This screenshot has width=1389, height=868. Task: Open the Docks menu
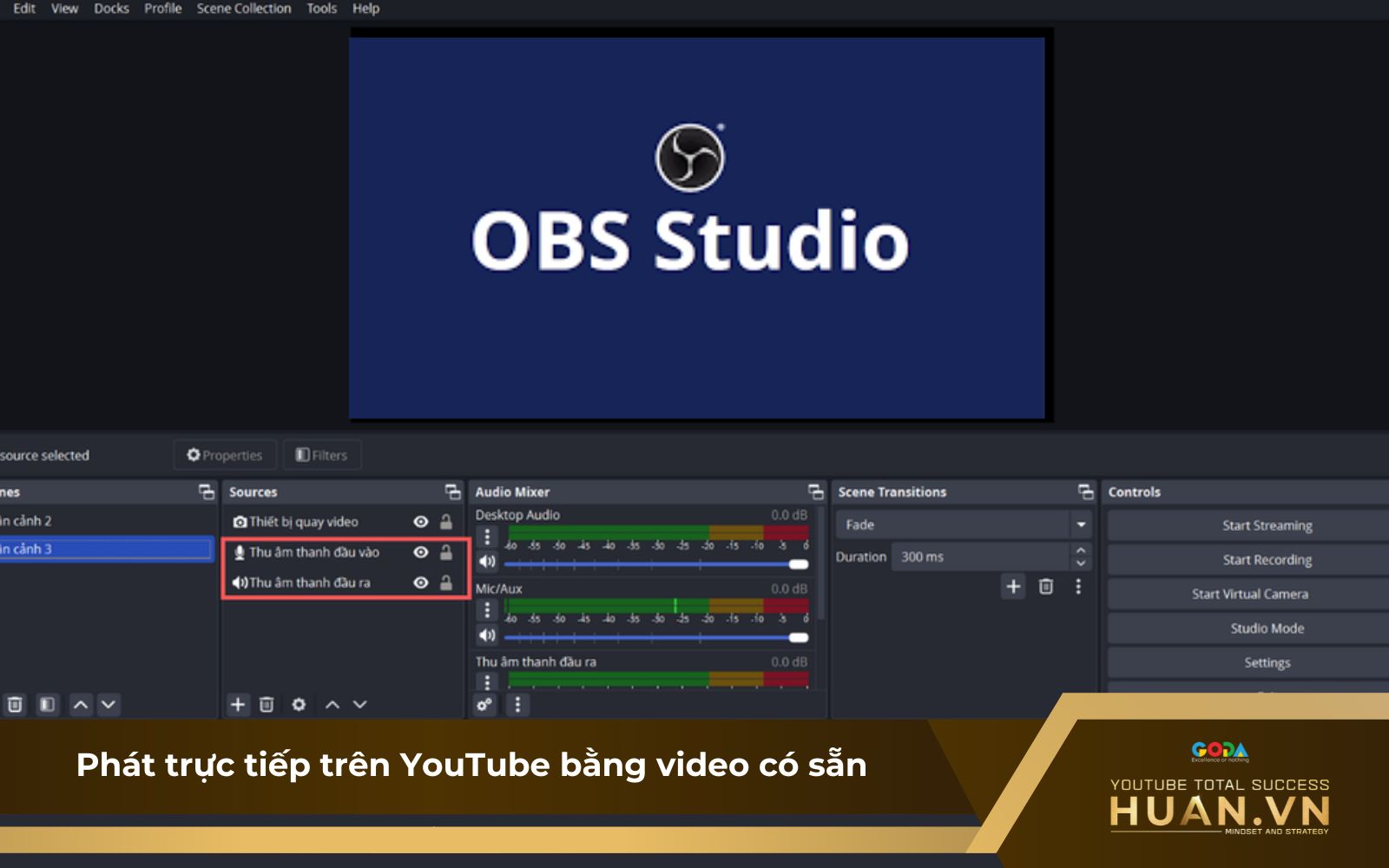pyautogui.click(x=111, y=9)
